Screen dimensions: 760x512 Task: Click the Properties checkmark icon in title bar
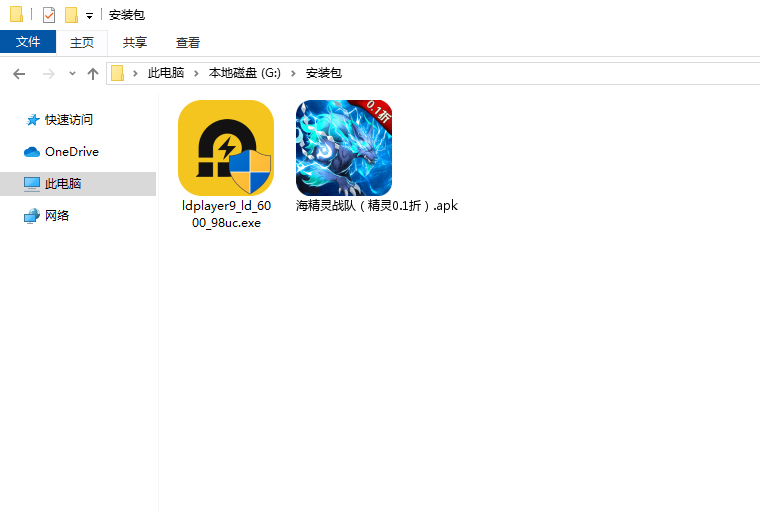[x=49, y=15]
